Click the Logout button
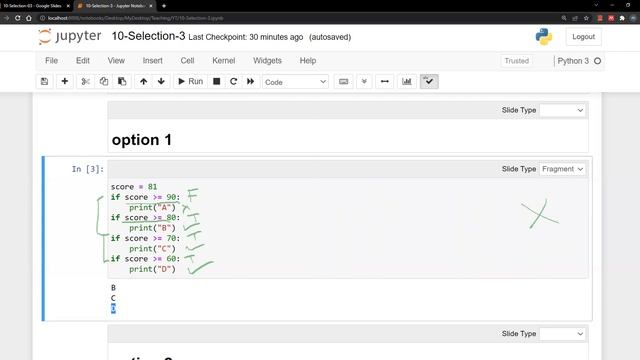Screen dimensions: 640x360 coord(583,37)
